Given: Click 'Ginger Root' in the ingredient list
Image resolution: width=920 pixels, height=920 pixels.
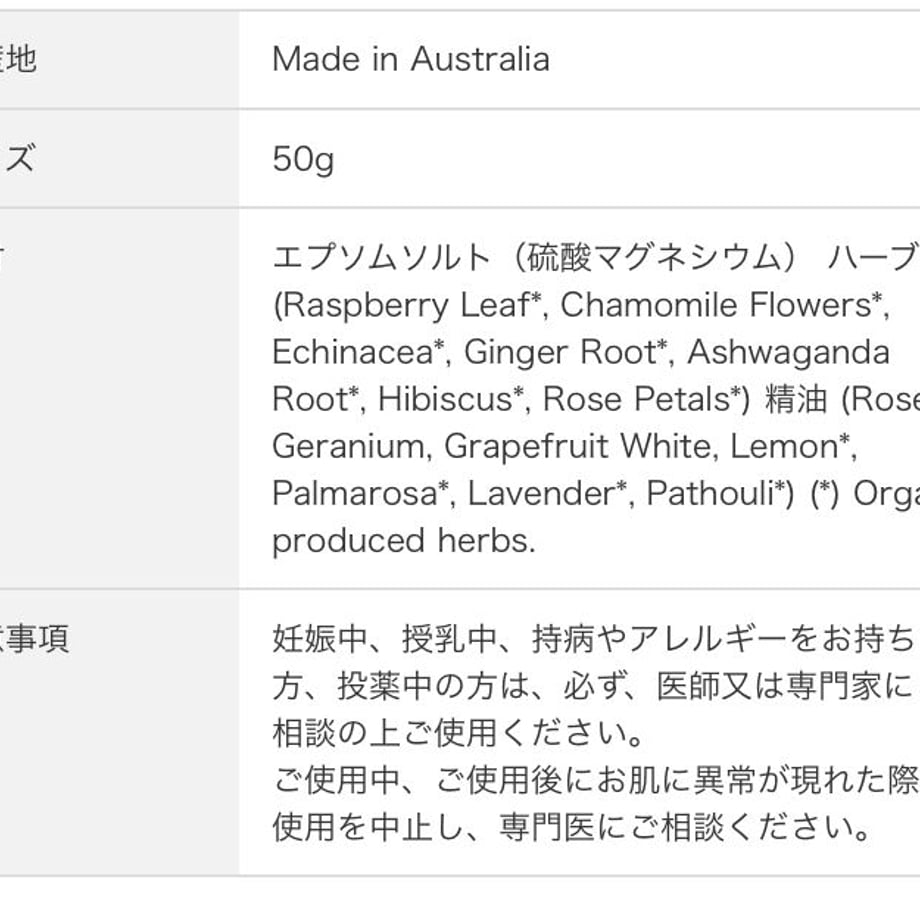Looking at the screenshot, I should point(560,352).
